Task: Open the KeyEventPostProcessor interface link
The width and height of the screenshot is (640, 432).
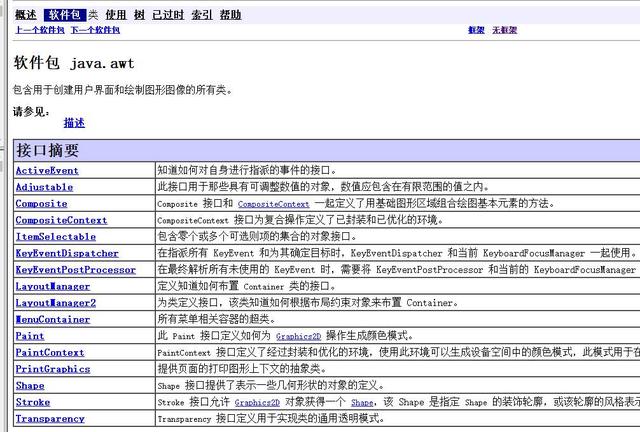Action: point(76,269)
